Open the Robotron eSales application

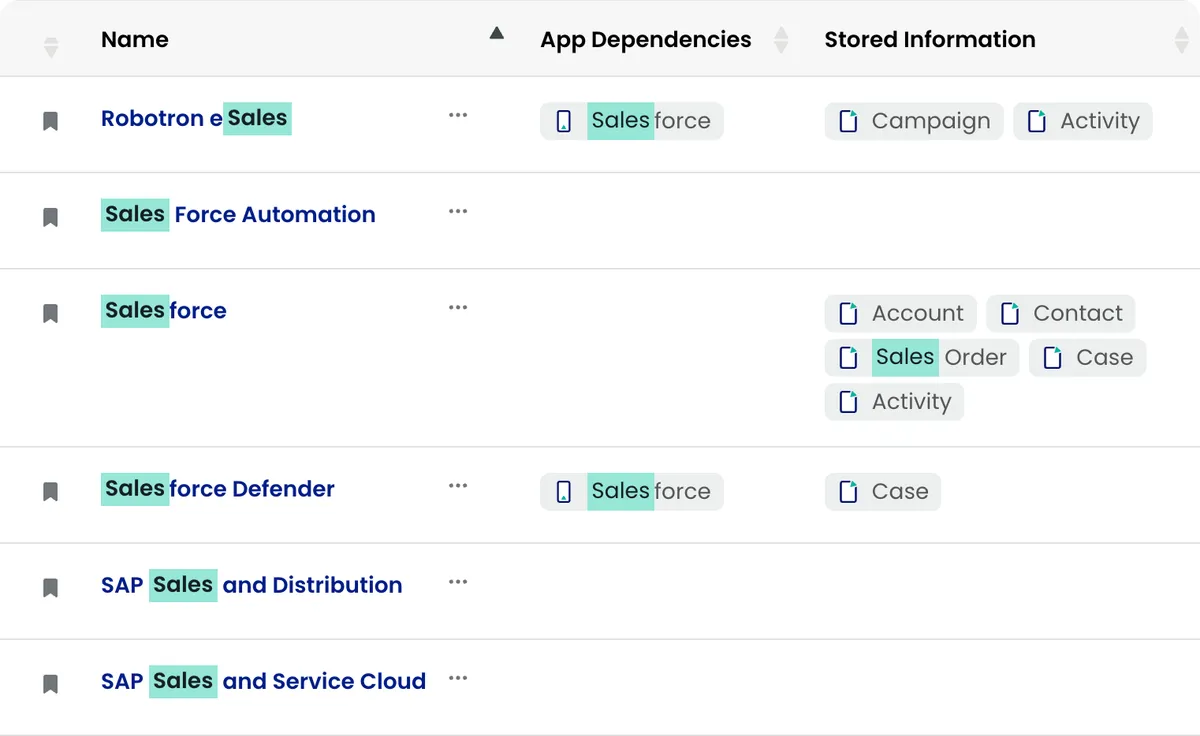click(196, 118)
